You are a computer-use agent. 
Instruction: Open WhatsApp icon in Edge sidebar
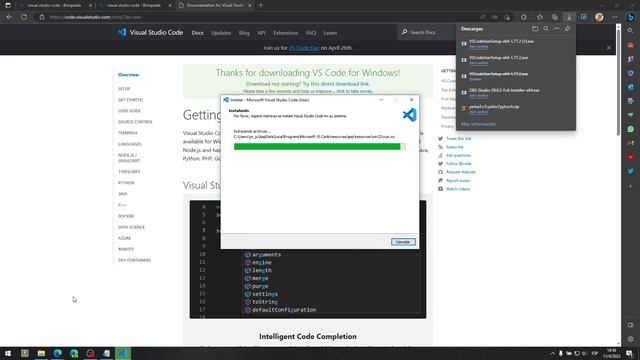(631, 129)
